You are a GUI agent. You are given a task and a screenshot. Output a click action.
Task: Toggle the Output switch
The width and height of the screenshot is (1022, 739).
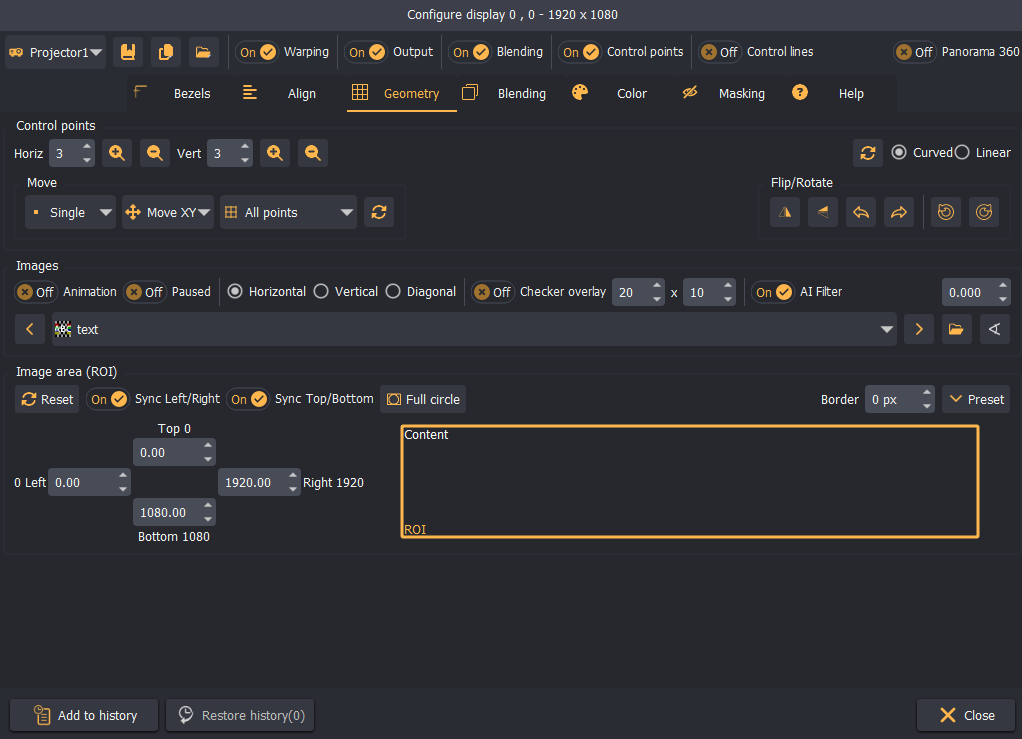(366, 52)
